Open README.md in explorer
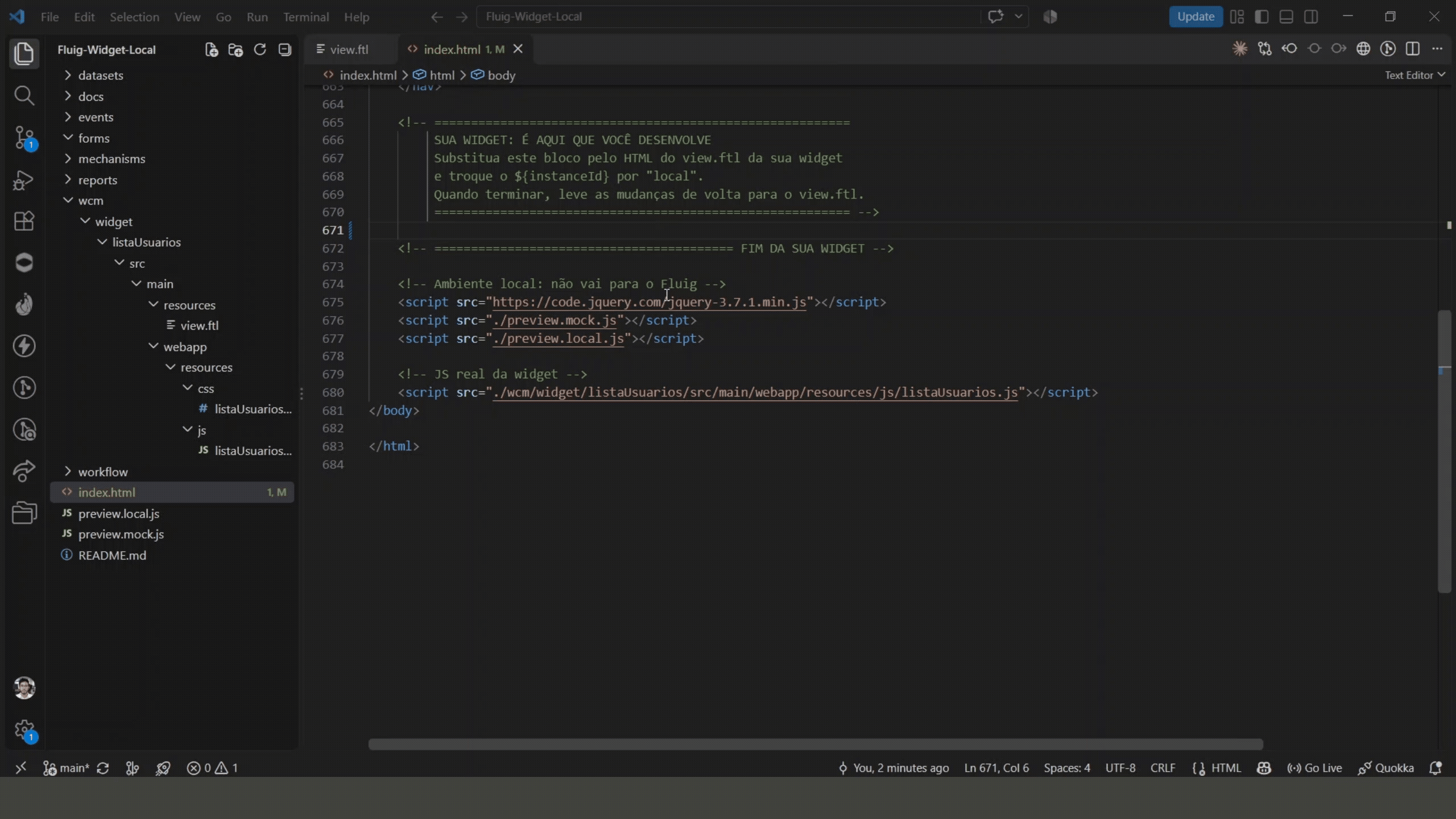Image resolution: width=1456 pixels, height=819 pixels. tap(172, 555)
